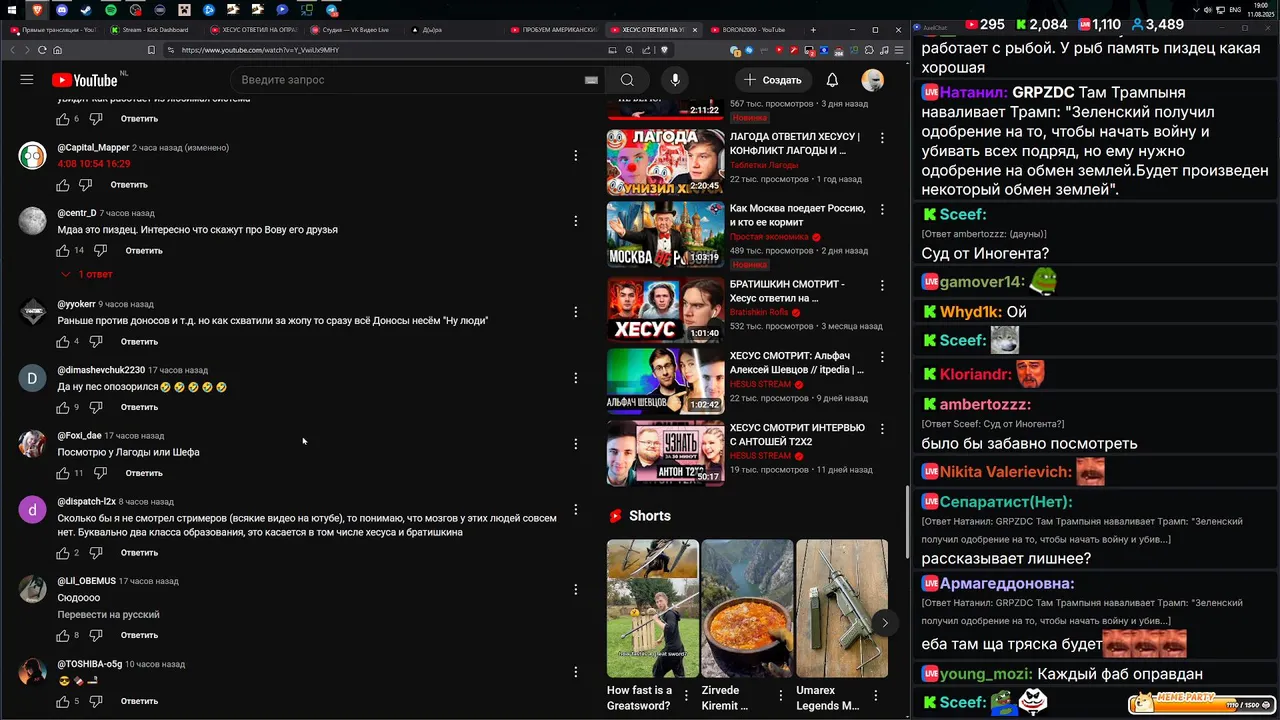Reply to @yyokerr with 'Ответить'
The image size is (1280, 720).
click(139, 341)
